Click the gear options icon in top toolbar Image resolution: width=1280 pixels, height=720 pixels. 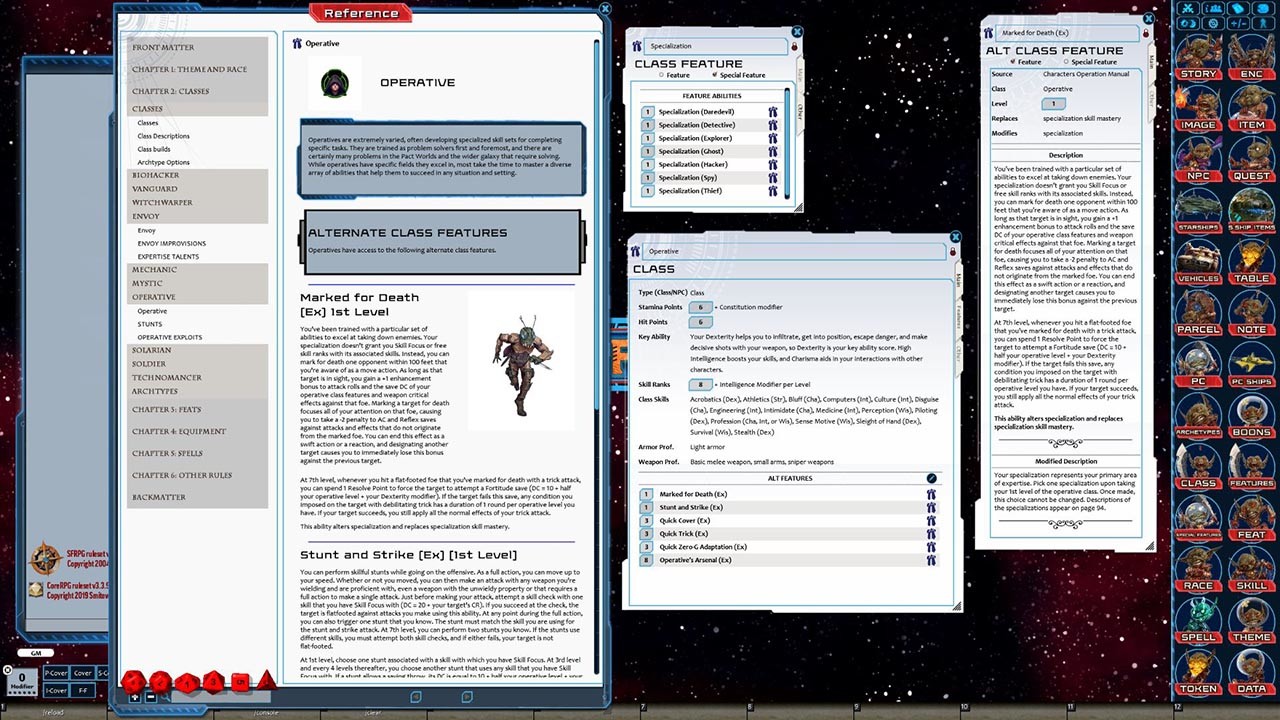coord(1214,22)
